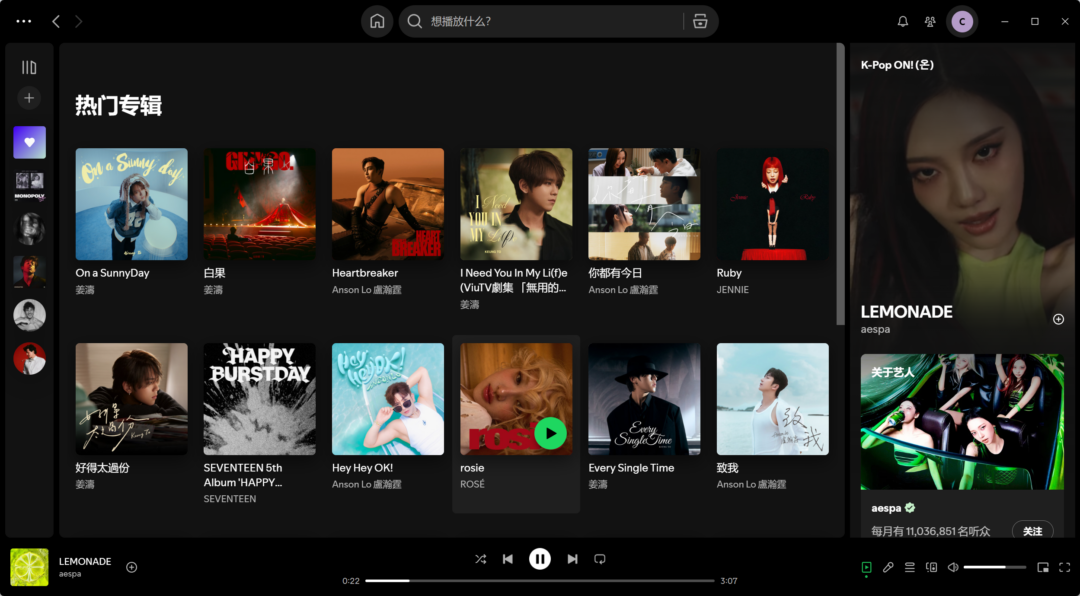Open 好得太過份 album title
1080x596 pixels.
(103, 468)
